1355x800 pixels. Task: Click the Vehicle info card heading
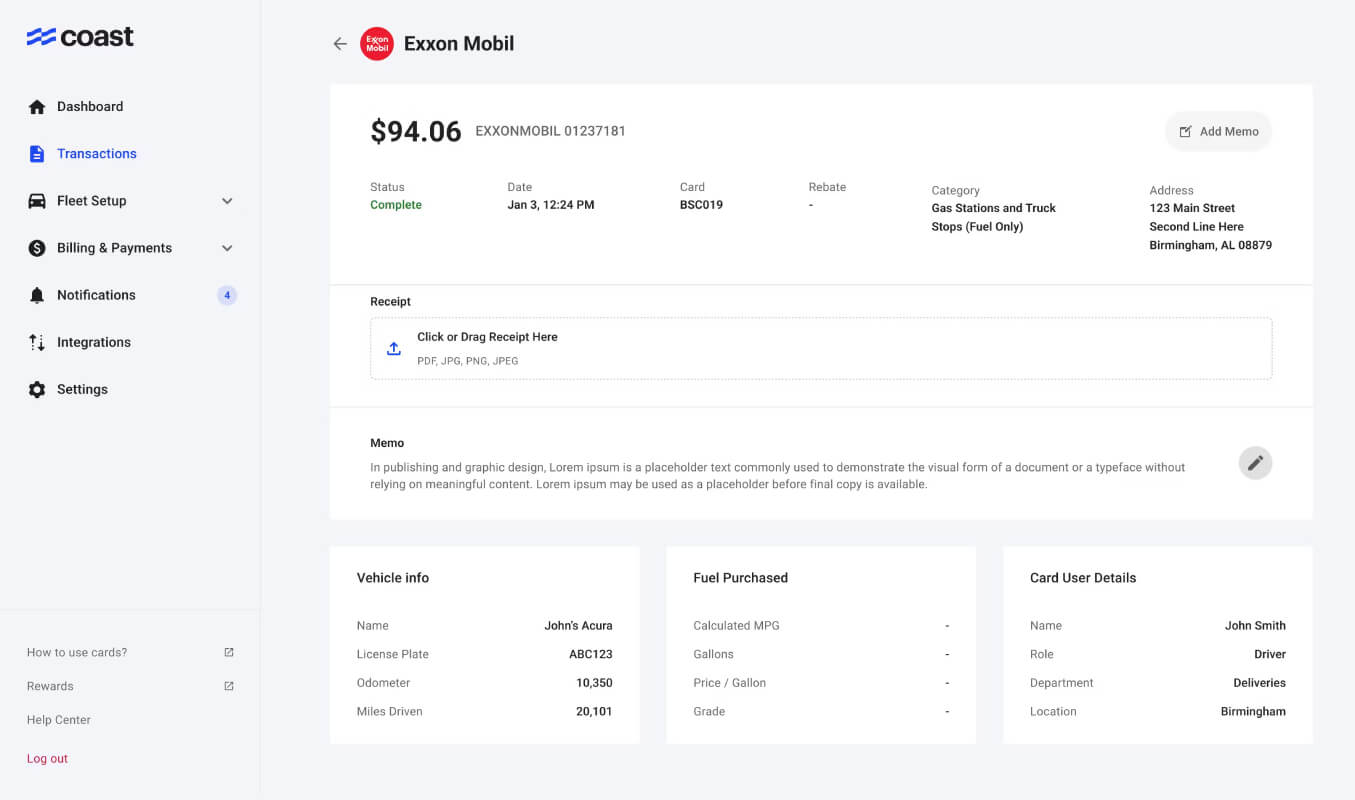393,578
